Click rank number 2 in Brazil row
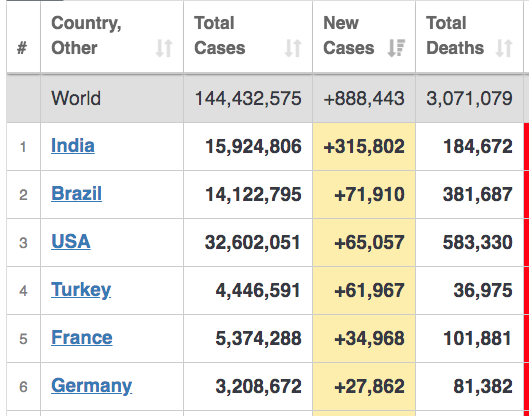Image resolution: width=529 pixels, height=416 pixels. 23,195
